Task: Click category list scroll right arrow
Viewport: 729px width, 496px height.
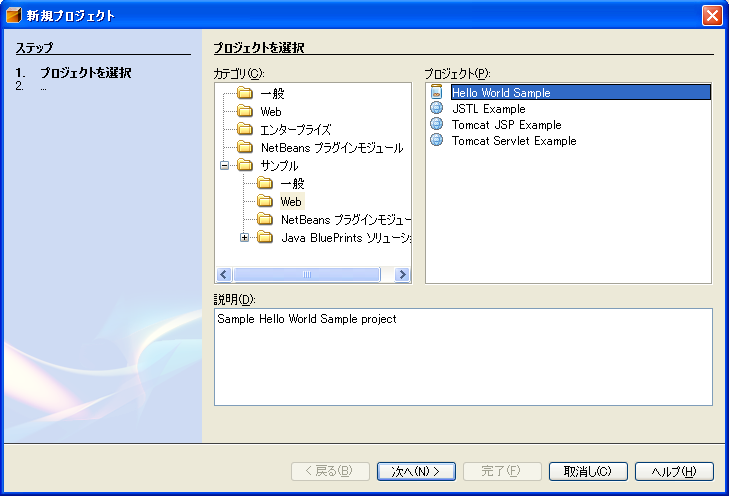Action: tap(402, 274)
